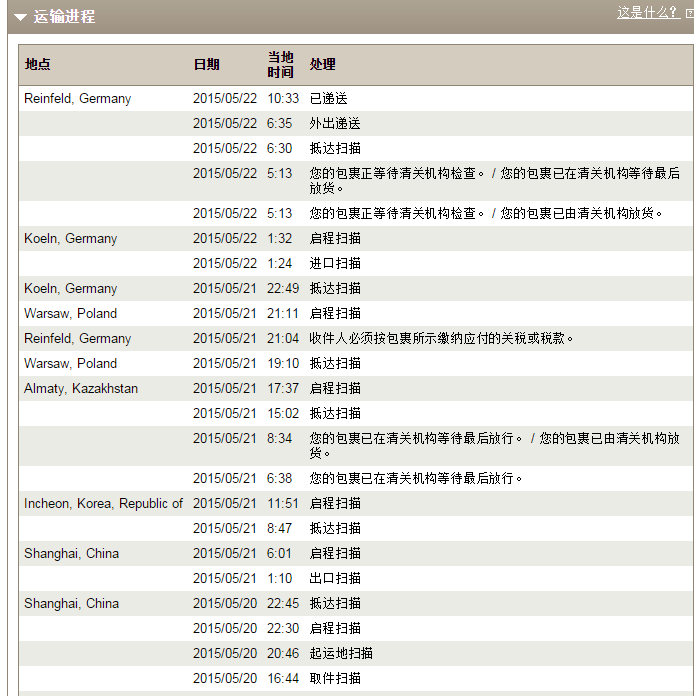Click the 外出递送 status entry
Screen dimensions: 694x696
point(334,124)
